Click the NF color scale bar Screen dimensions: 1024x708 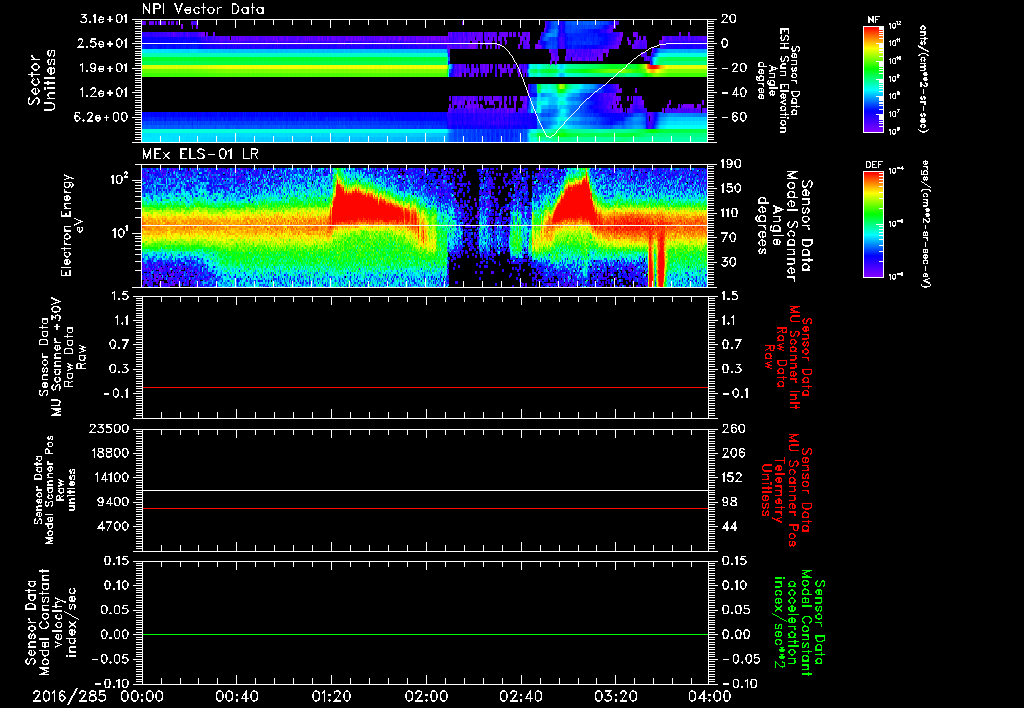tap(874, 78)
